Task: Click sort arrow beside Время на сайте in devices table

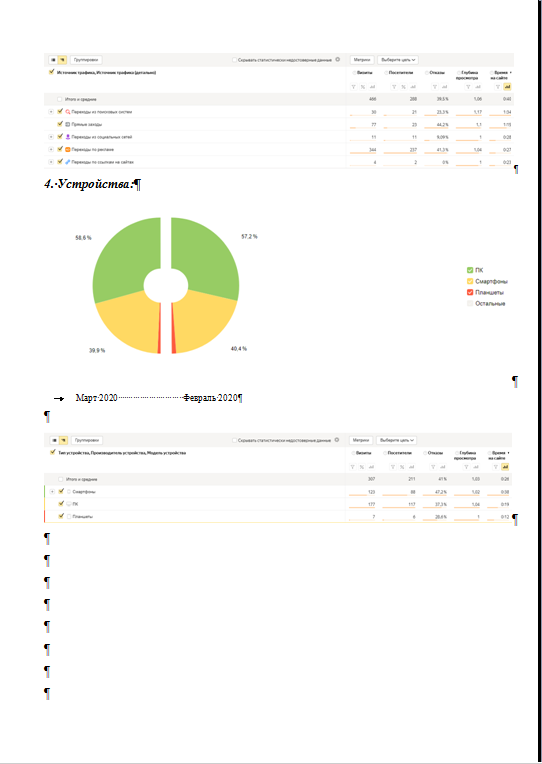Action: coord(509,453)
